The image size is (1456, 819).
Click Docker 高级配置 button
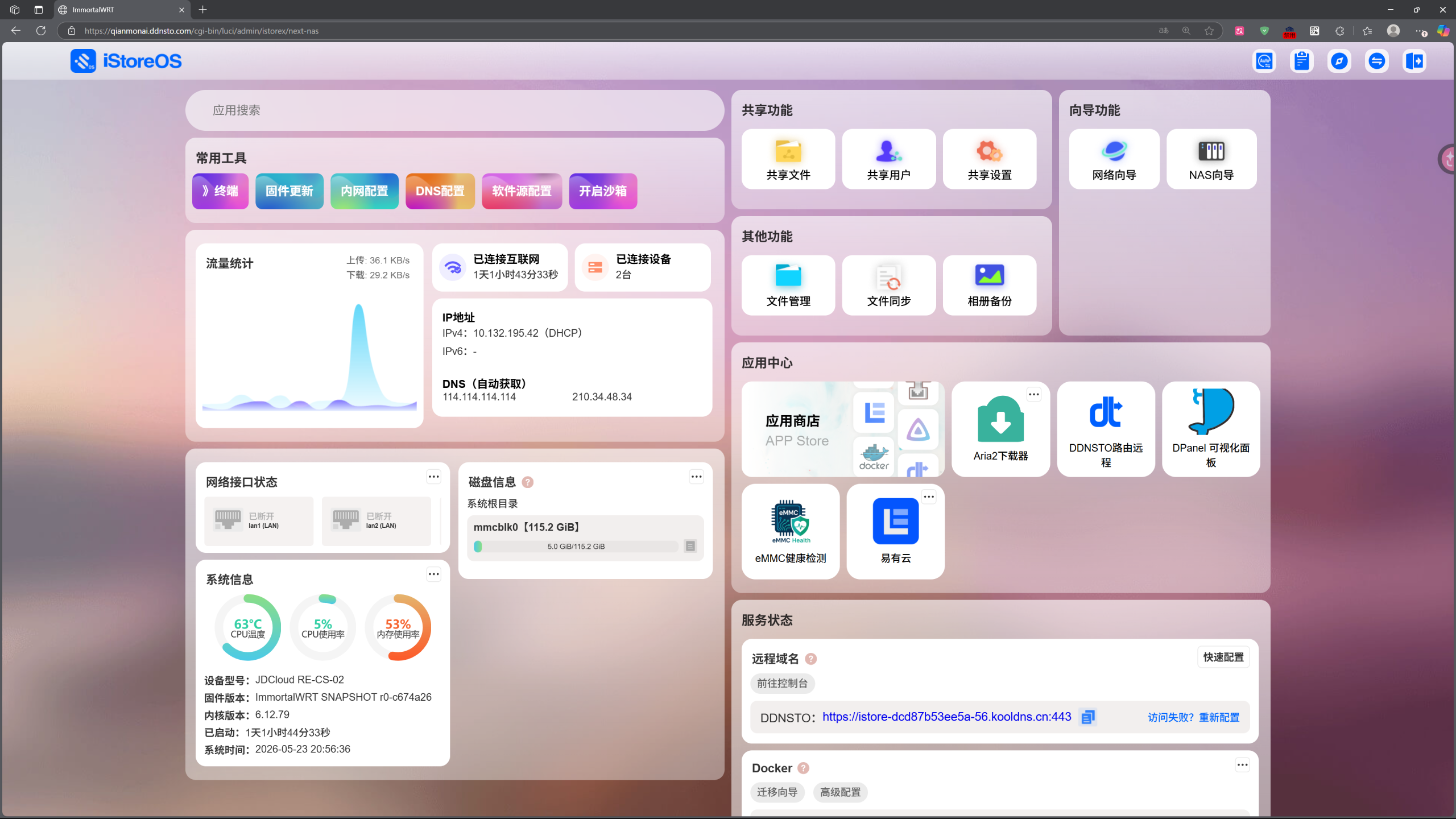[840, 792]
